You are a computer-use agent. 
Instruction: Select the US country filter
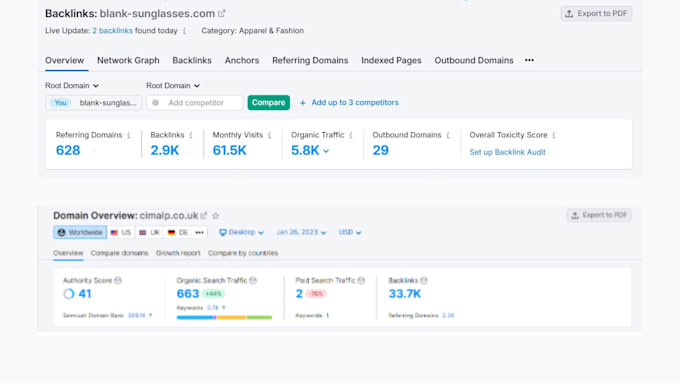121,232
